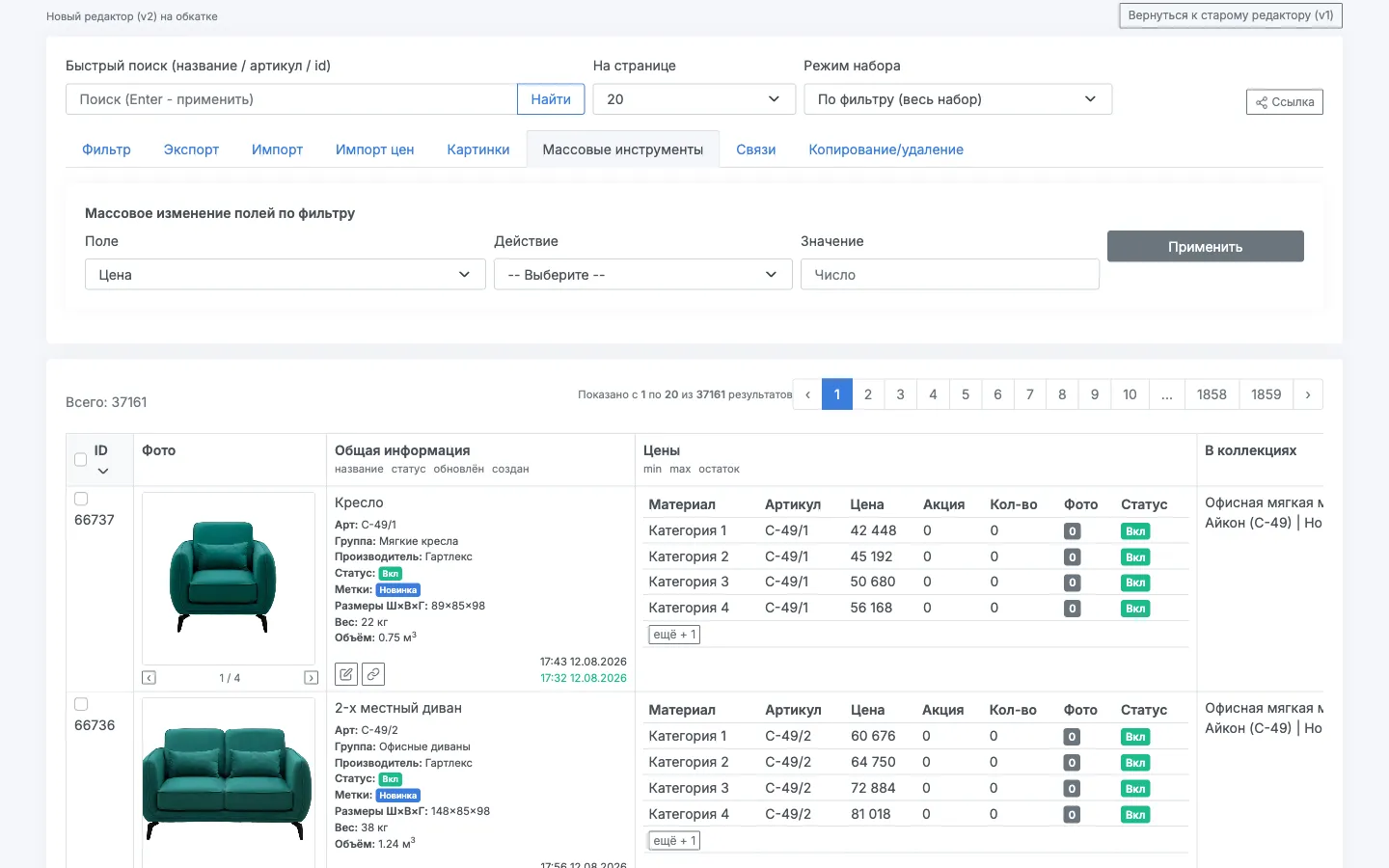Click Вернуться к старому редактору (v1)

(x=1230, y=15)
